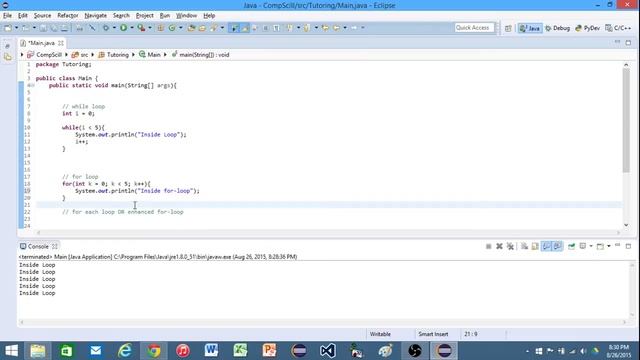Toggle Show Console When Standard Error Changes

[x=557, y=246]
